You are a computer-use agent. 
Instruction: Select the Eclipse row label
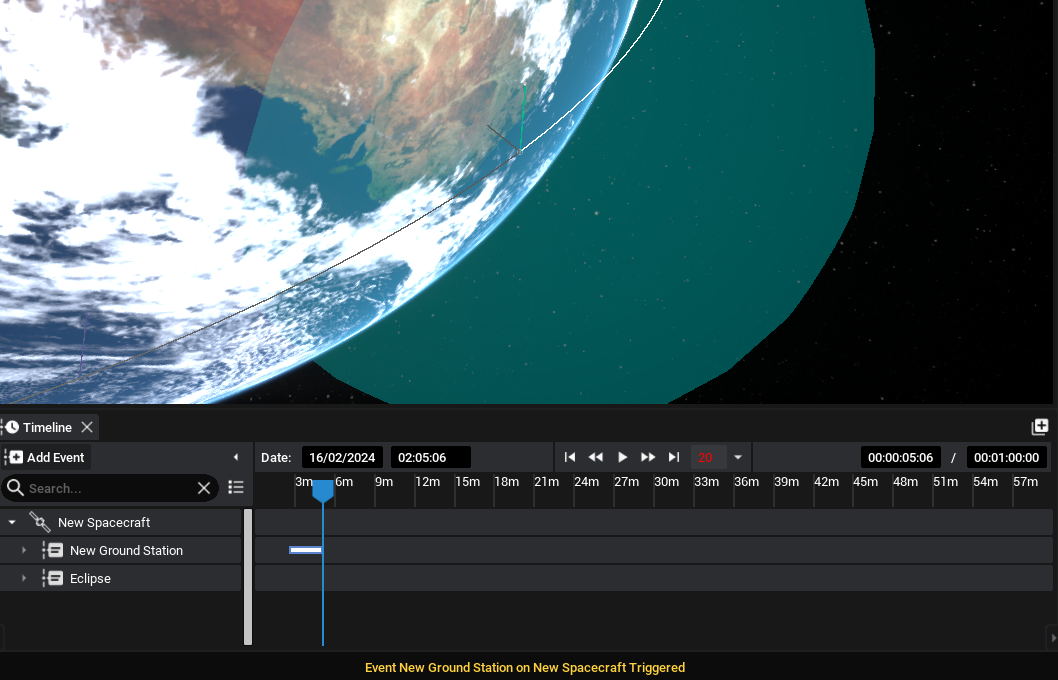pyautogui.click(x=90, y=578)
